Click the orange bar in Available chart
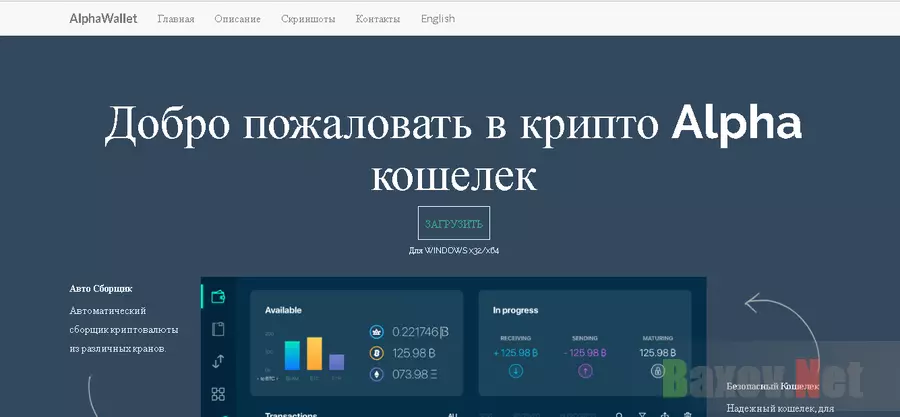Viewport: 900px width, 417px height. tap(315, 353)
